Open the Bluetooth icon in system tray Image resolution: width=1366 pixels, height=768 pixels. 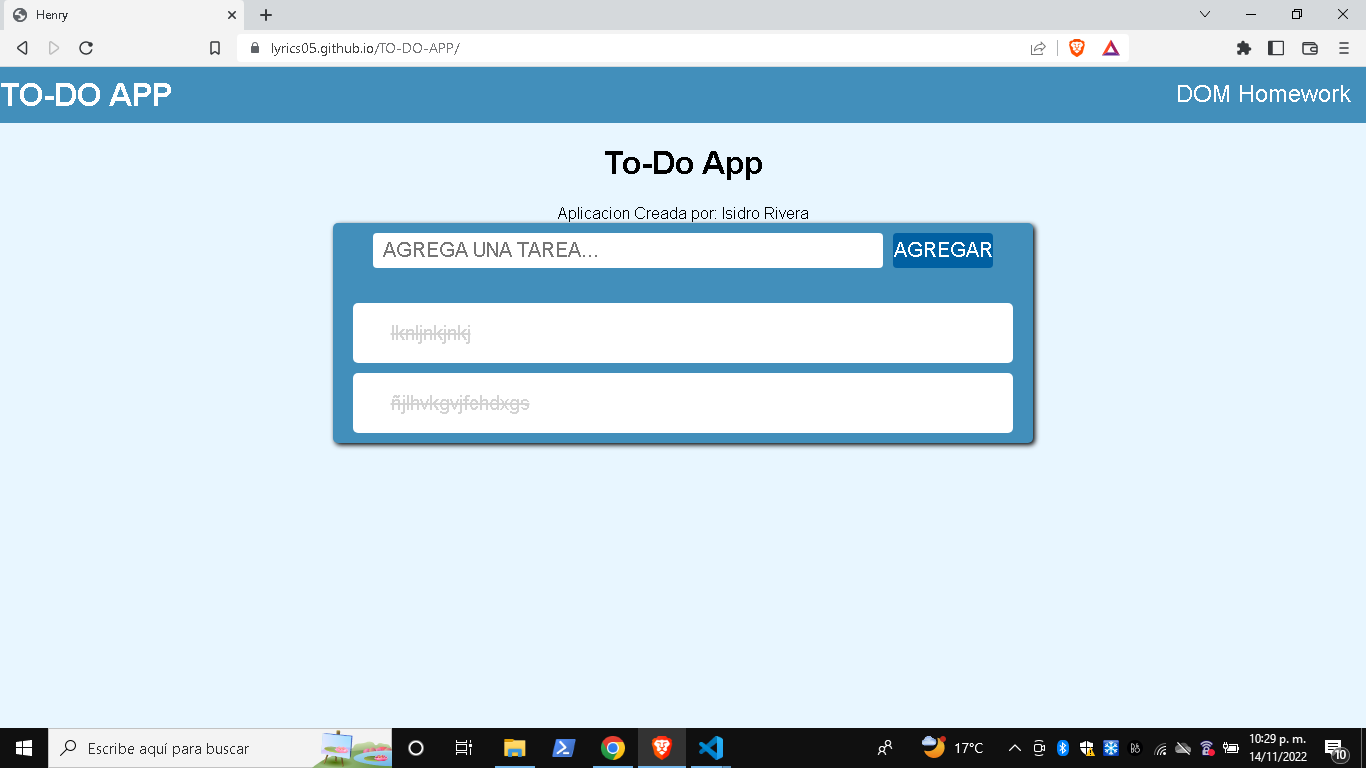point(1062,747)
